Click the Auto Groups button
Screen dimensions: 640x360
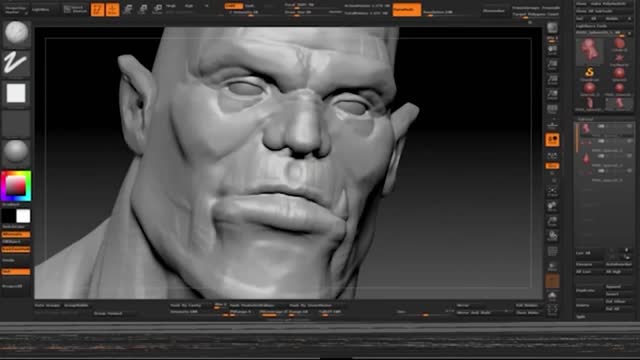click(x=46, y=305)
